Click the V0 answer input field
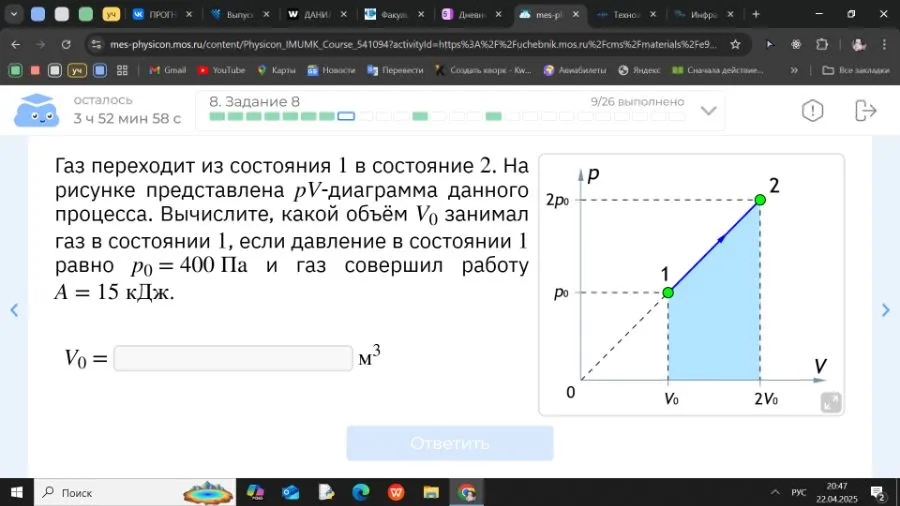Viewport: 900px width, 506px height. pos(233,358)
